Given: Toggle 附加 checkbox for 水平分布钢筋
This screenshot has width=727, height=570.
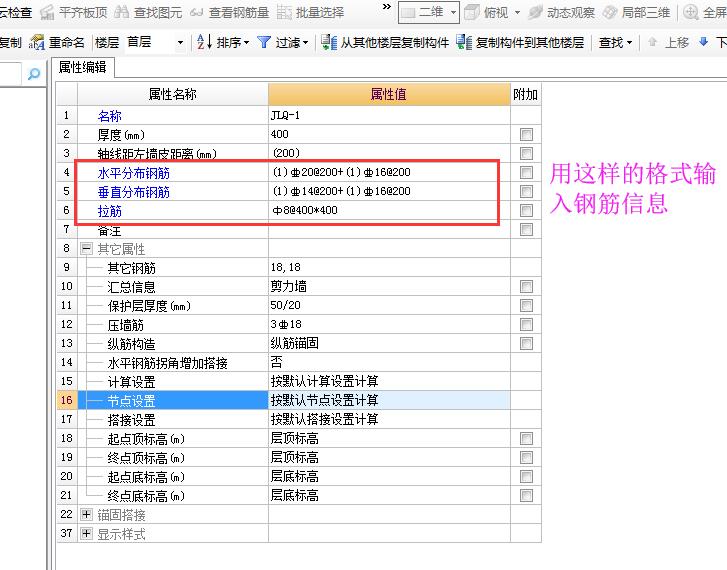Looking at the screenshot, I should pyautogui.click(x=526, y=173).
